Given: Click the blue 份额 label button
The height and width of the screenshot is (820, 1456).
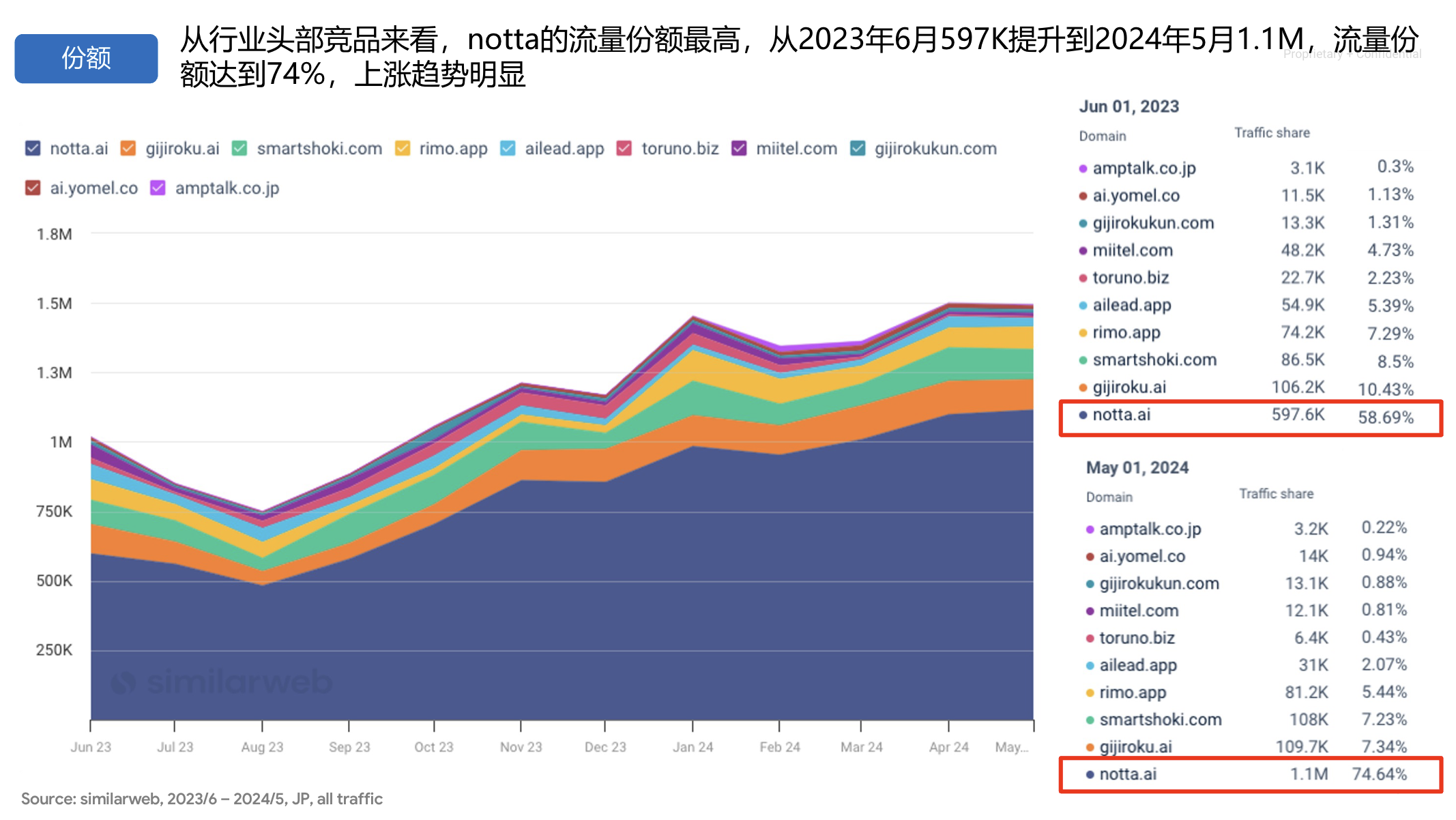Looking at the screenshot, I should coord(86,59).
